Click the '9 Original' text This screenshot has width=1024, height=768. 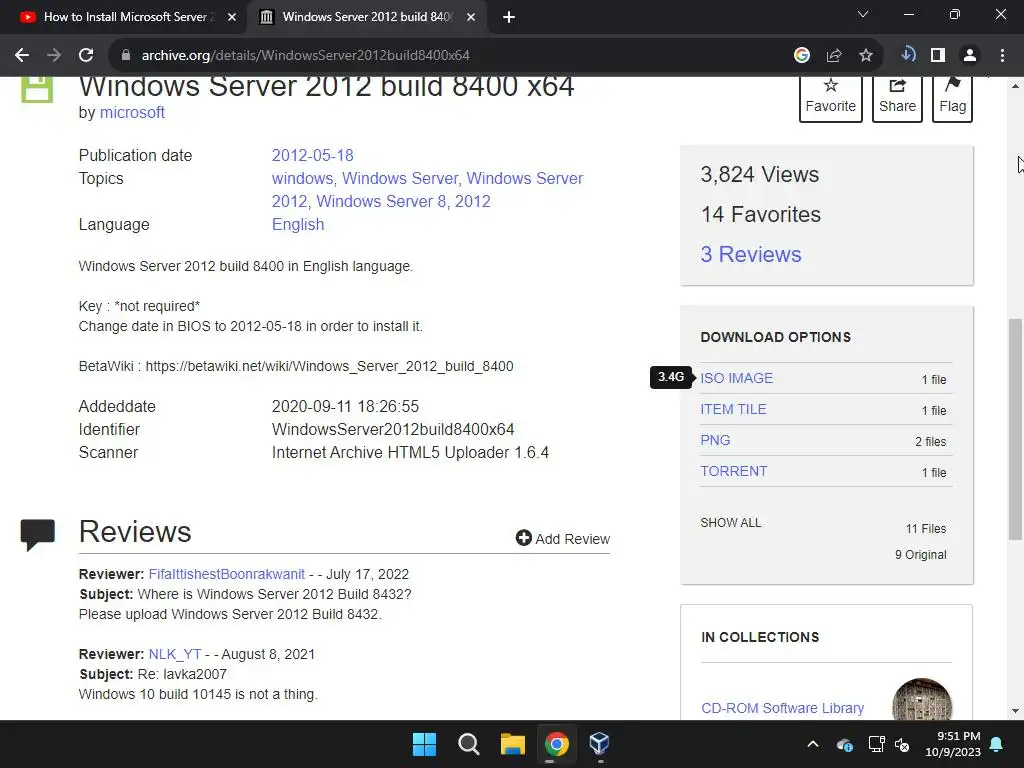pyautogui.click(x=920, y=554)
